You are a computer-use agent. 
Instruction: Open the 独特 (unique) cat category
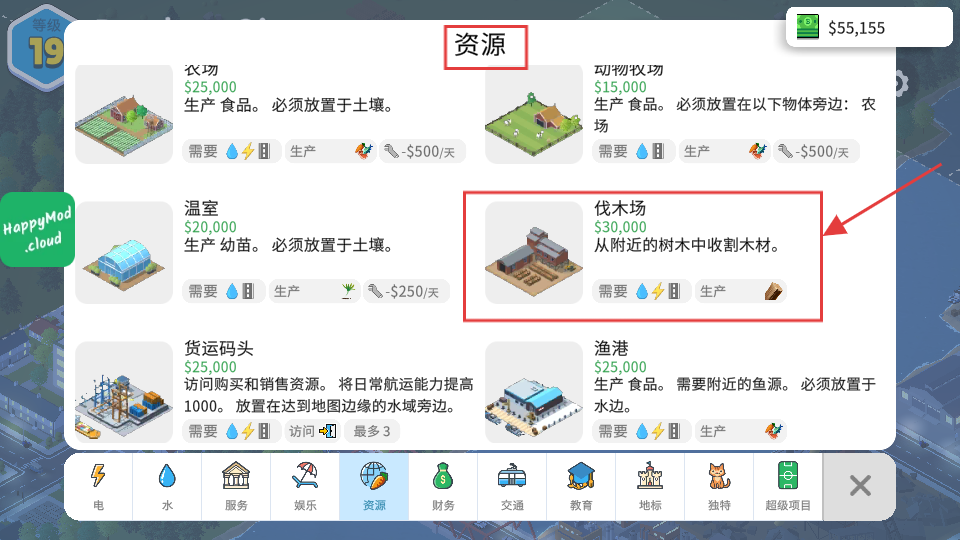tap(719, 487)
